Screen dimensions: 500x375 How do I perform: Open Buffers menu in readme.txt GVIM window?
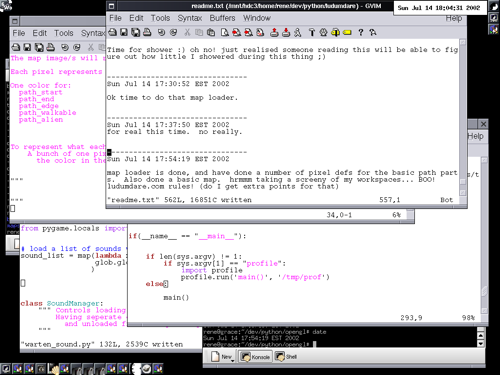point(222,18)
